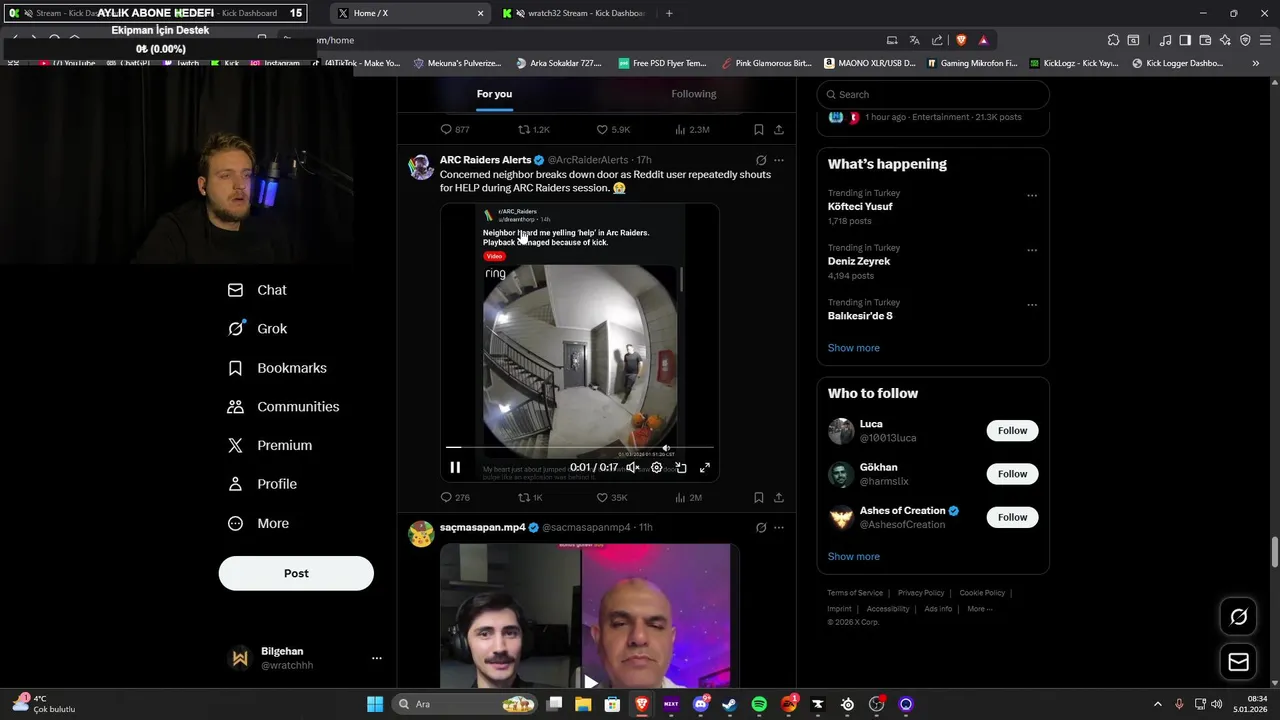Like the ARC Raiders post showing 35K
Viewport: 1280px width, 720px height.
click(612, 497)
